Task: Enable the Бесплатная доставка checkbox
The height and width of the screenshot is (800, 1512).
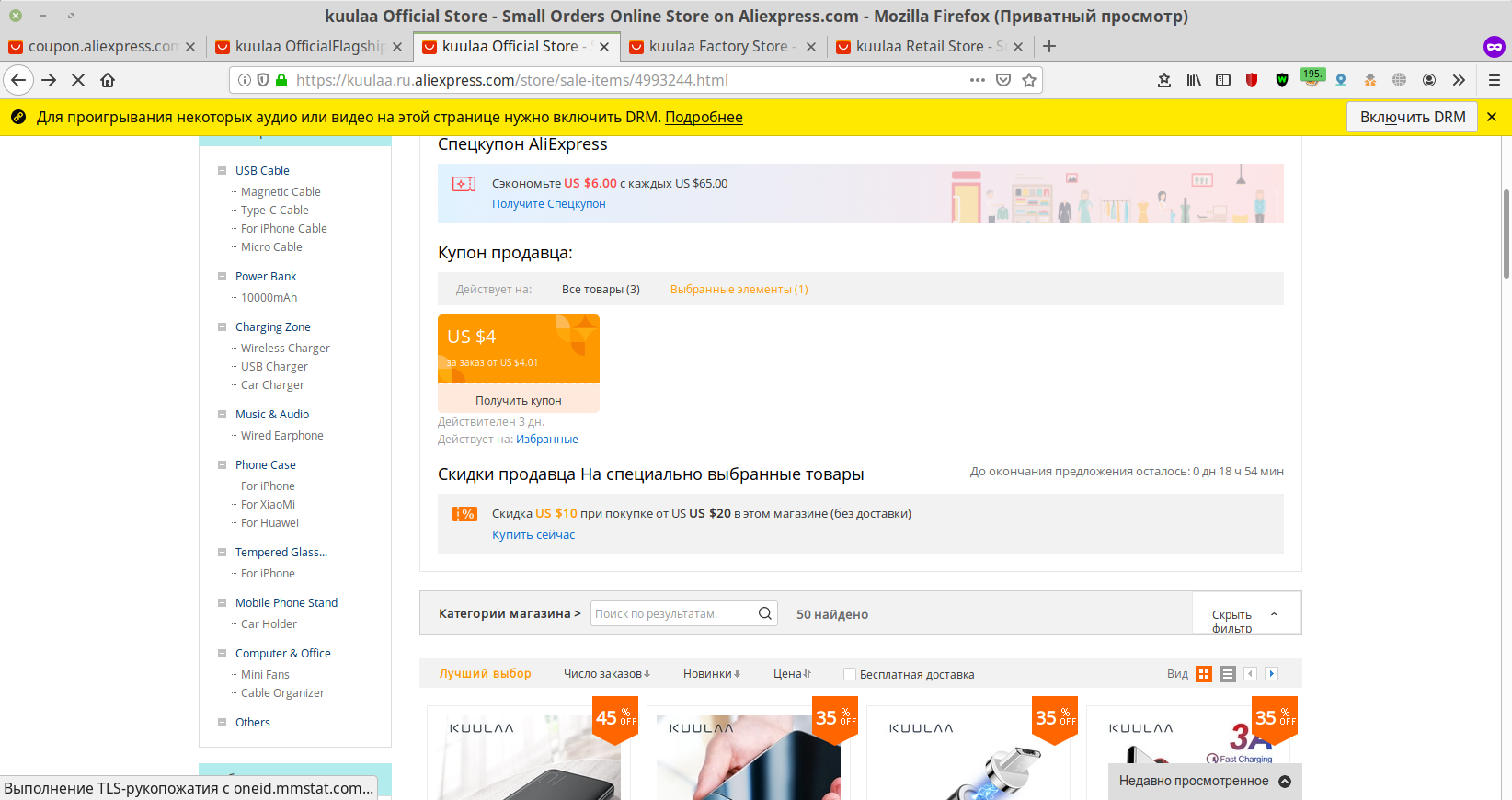Action: coord(850,674)
